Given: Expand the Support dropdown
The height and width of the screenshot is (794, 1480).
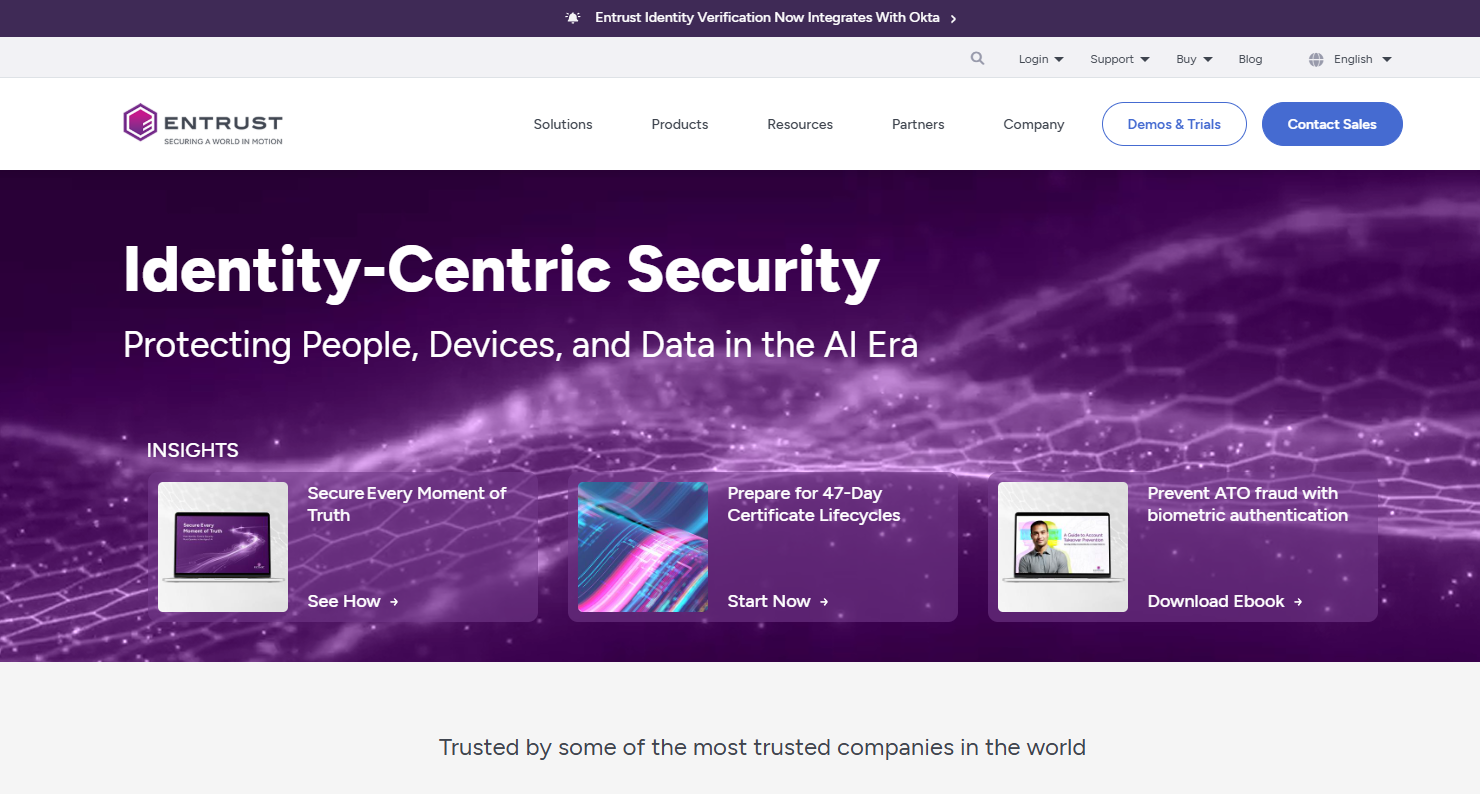Looking at the screenshot, I should point(1120,60).
